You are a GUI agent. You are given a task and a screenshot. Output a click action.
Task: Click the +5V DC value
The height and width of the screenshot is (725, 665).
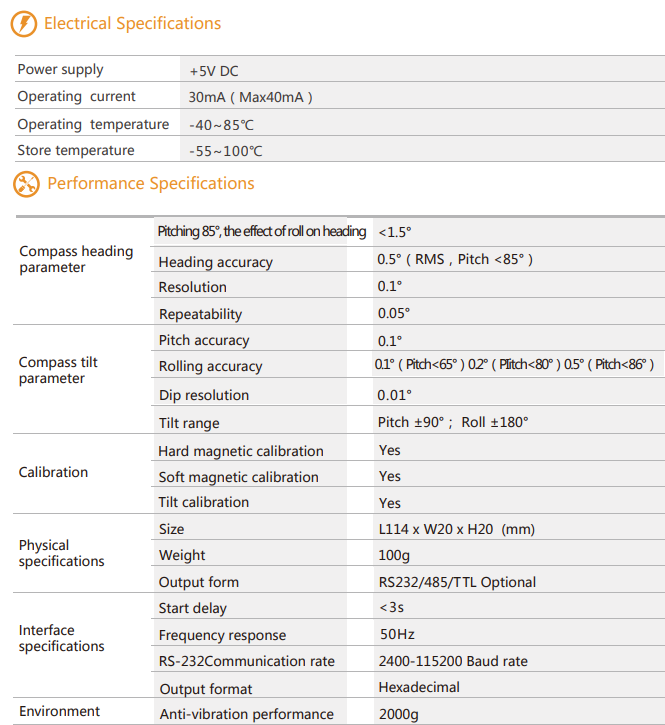(x=214, y=71)
